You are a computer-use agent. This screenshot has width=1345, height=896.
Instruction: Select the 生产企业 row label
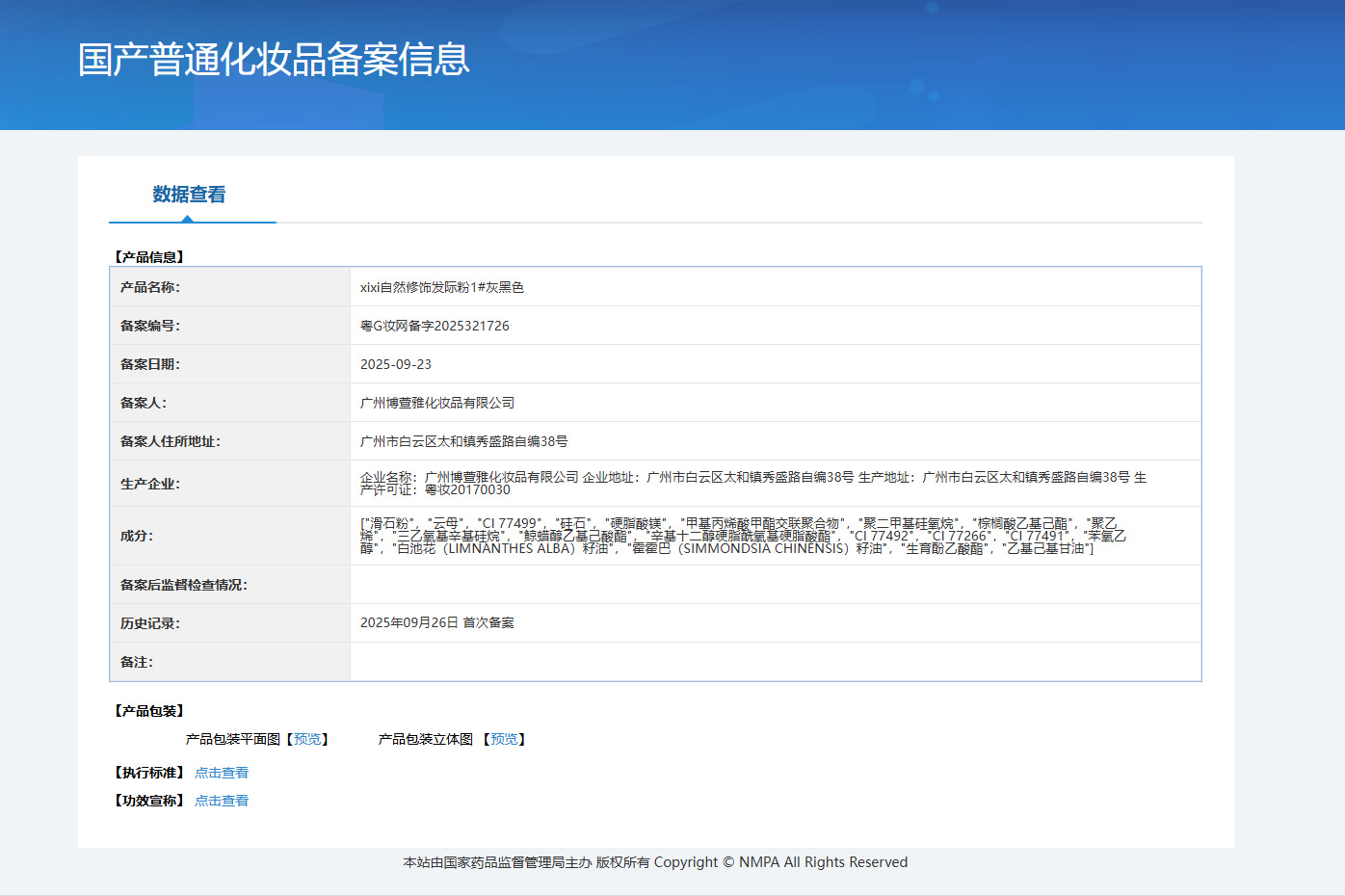point(150,484)
